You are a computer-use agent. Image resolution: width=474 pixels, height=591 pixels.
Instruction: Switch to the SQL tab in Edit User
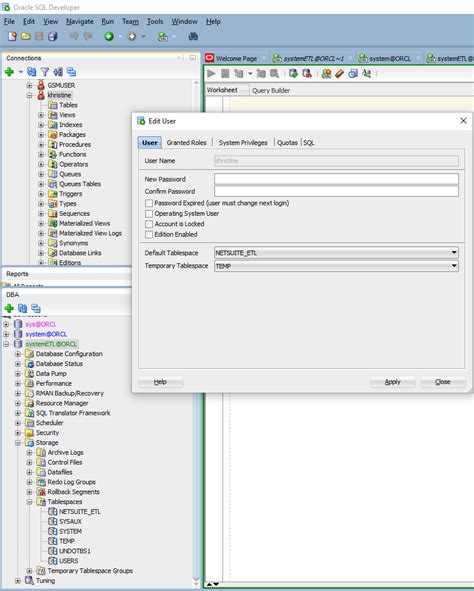click(x=309, y=142)
